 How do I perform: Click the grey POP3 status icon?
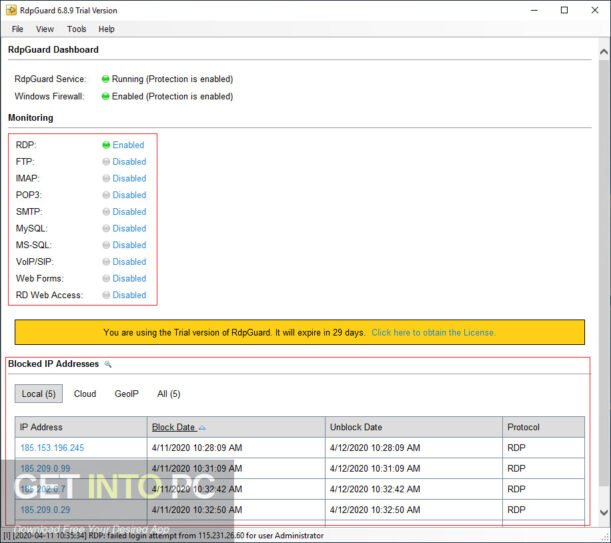[106, 195]
